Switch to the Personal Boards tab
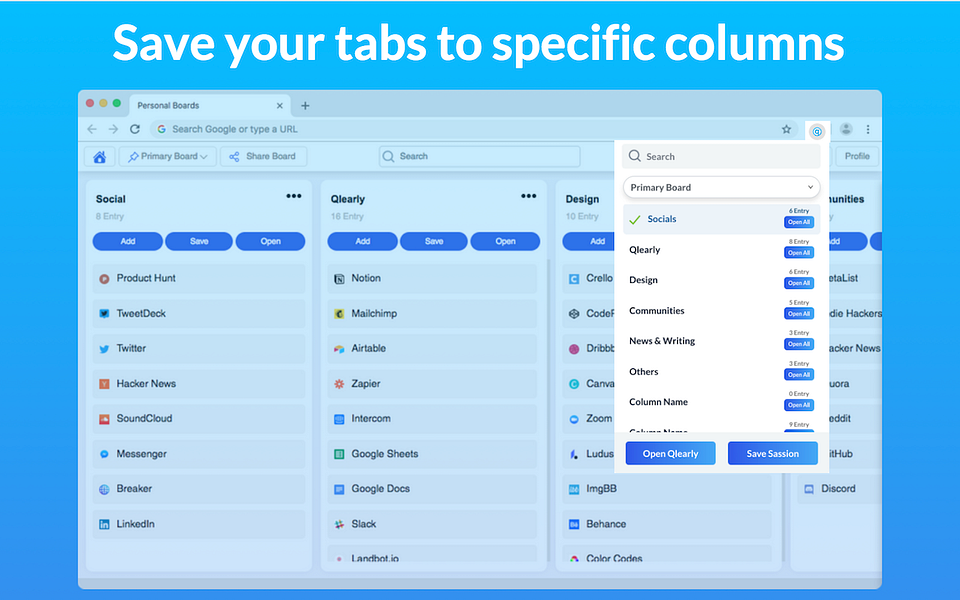Screen dimensions: 960x600 coord(208,105)
